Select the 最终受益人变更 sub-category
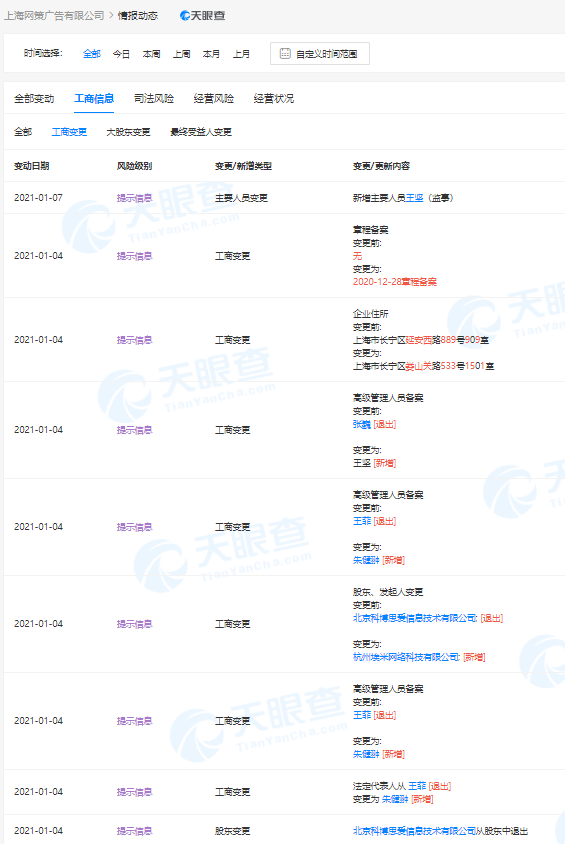This screenshot has width=565, height=844. (201, 132)
